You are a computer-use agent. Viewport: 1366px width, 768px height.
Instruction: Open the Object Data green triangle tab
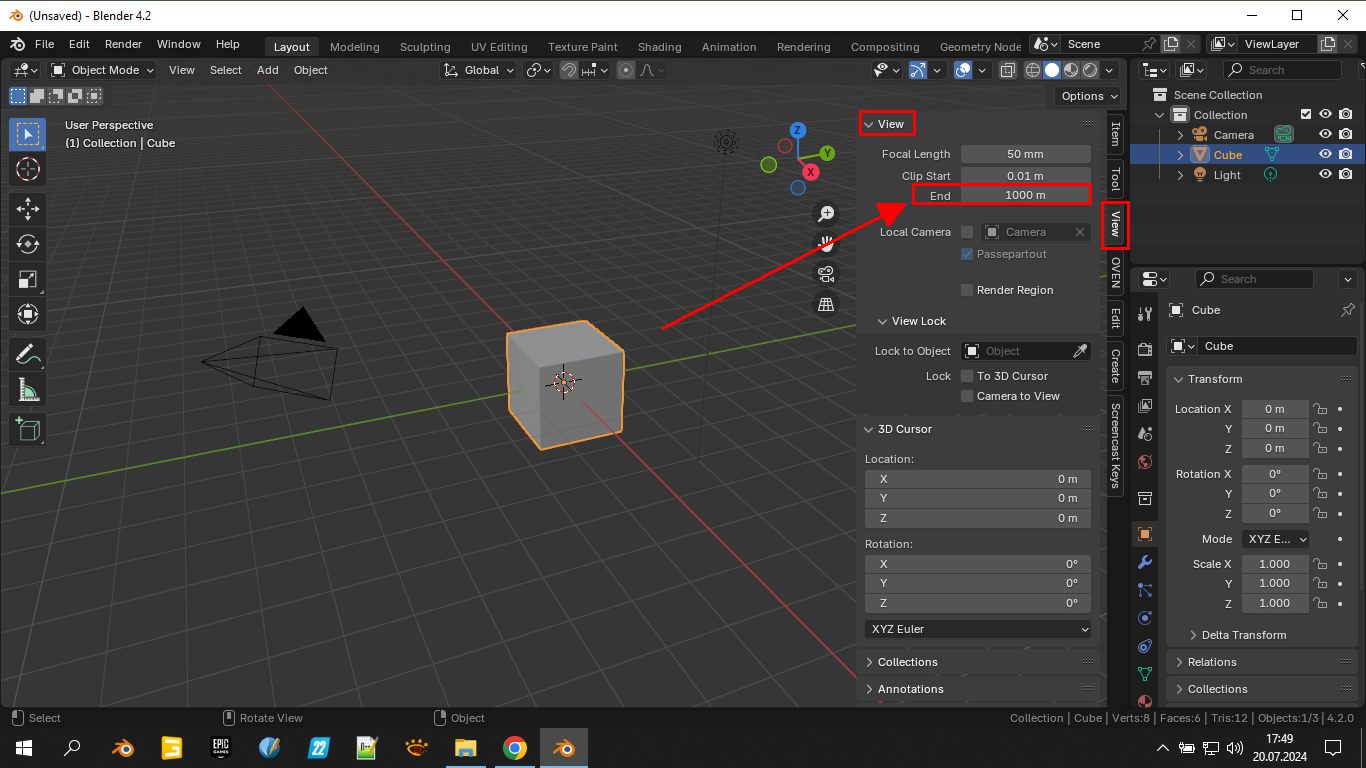[x=1145, y=674]
